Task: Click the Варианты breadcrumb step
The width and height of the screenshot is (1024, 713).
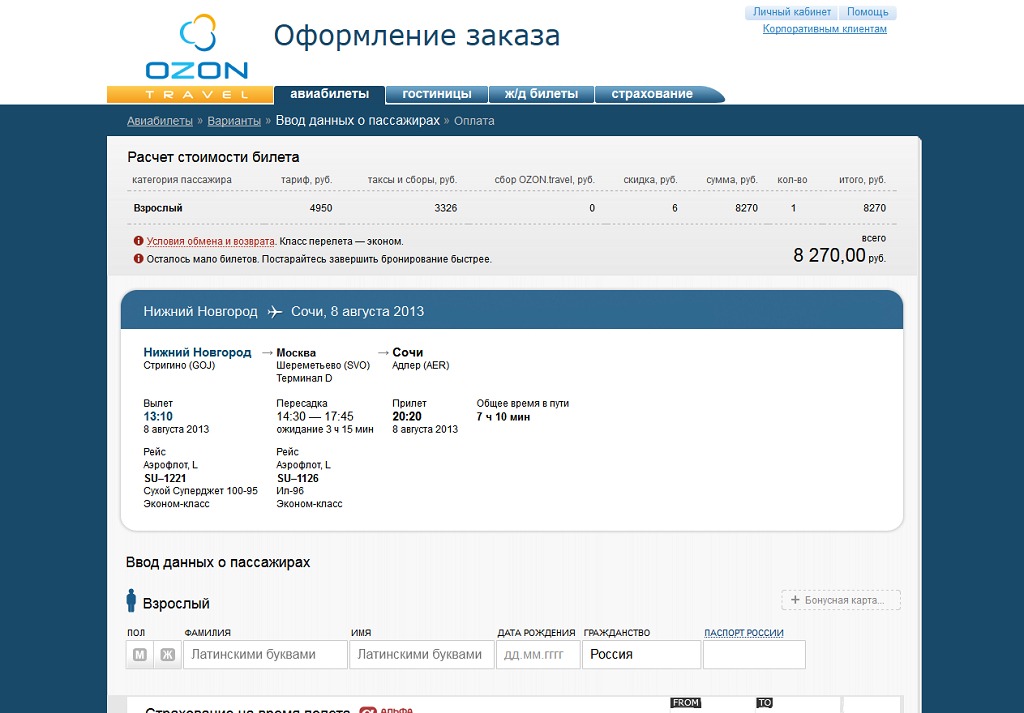Action: point(235,119)
